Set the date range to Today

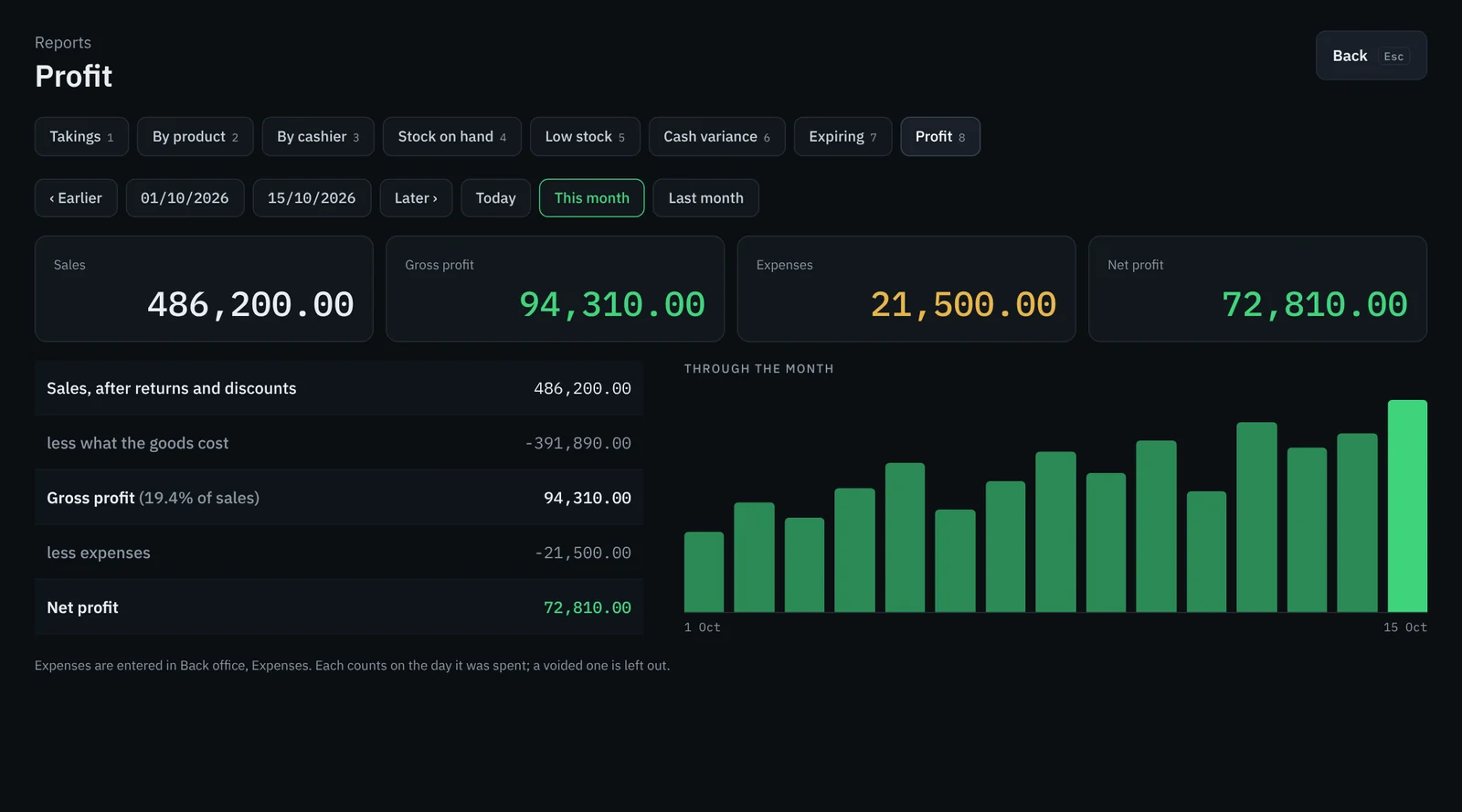pos(496,198)
